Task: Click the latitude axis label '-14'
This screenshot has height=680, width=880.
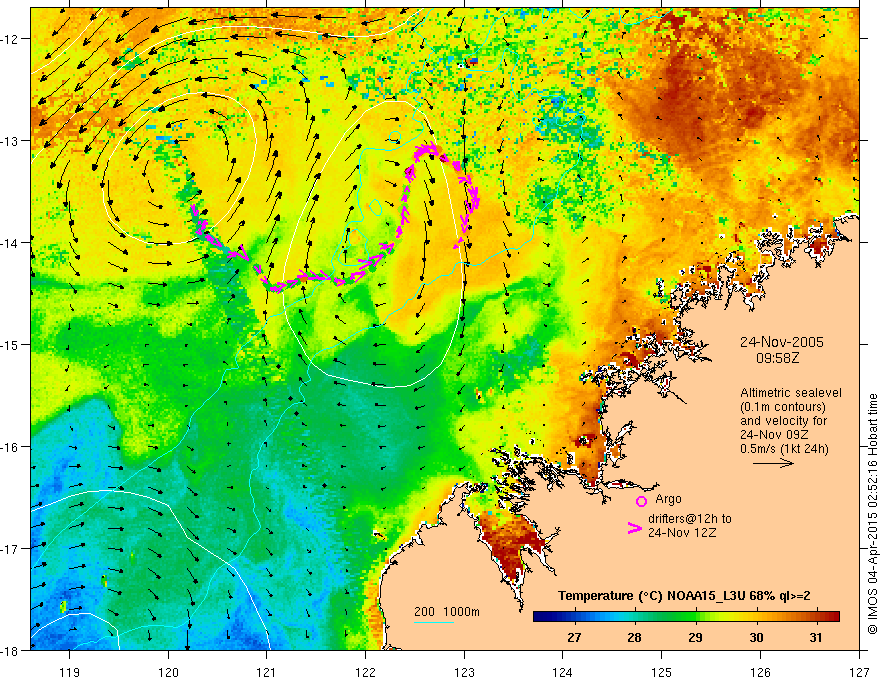Action: point(10,243)
